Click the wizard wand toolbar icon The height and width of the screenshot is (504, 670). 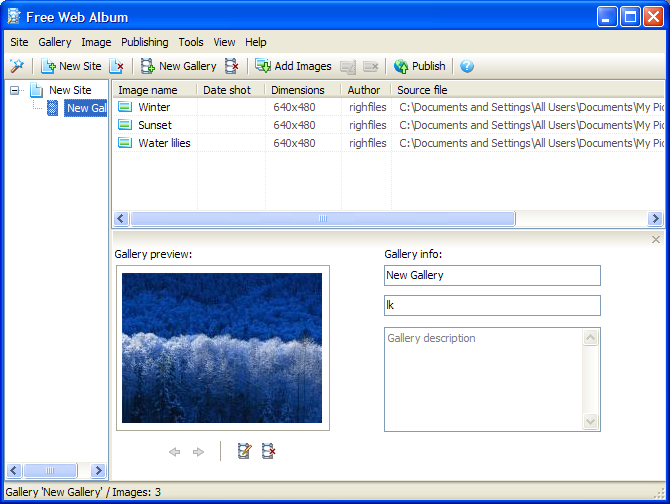pyautogui.click(x=17, y=66)
